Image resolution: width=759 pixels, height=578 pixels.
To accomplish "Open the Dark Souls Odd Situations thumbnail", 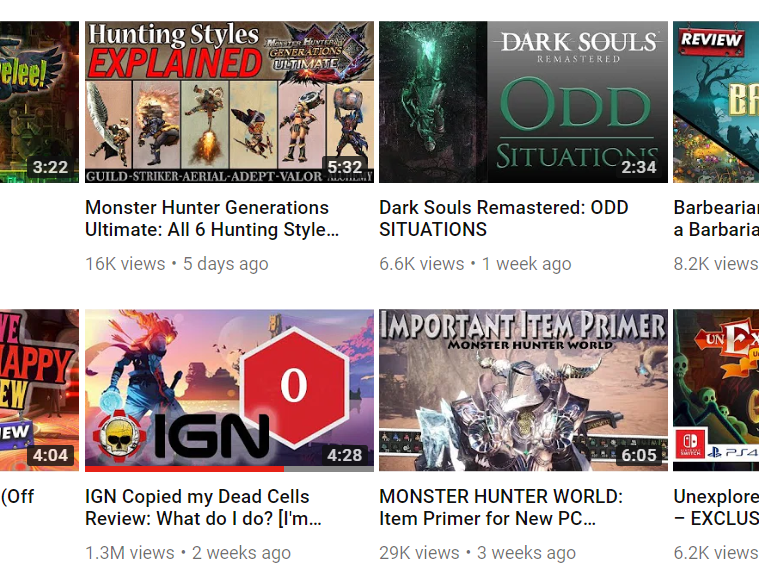I will click(523, 102).
